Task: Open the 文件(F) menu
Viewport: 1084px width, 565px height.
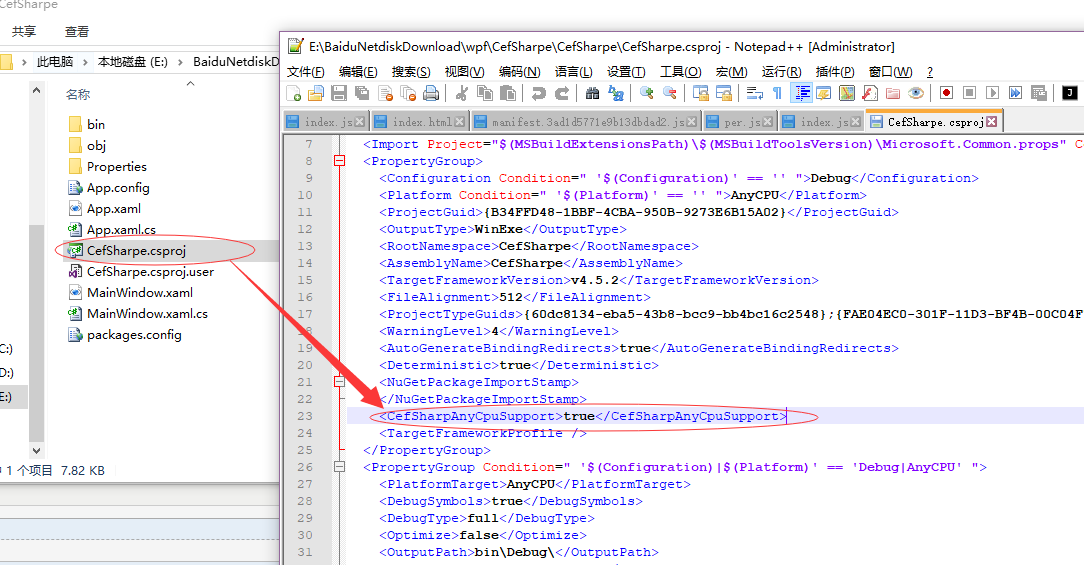Action: pyautogui.click(x=306, y=72)
